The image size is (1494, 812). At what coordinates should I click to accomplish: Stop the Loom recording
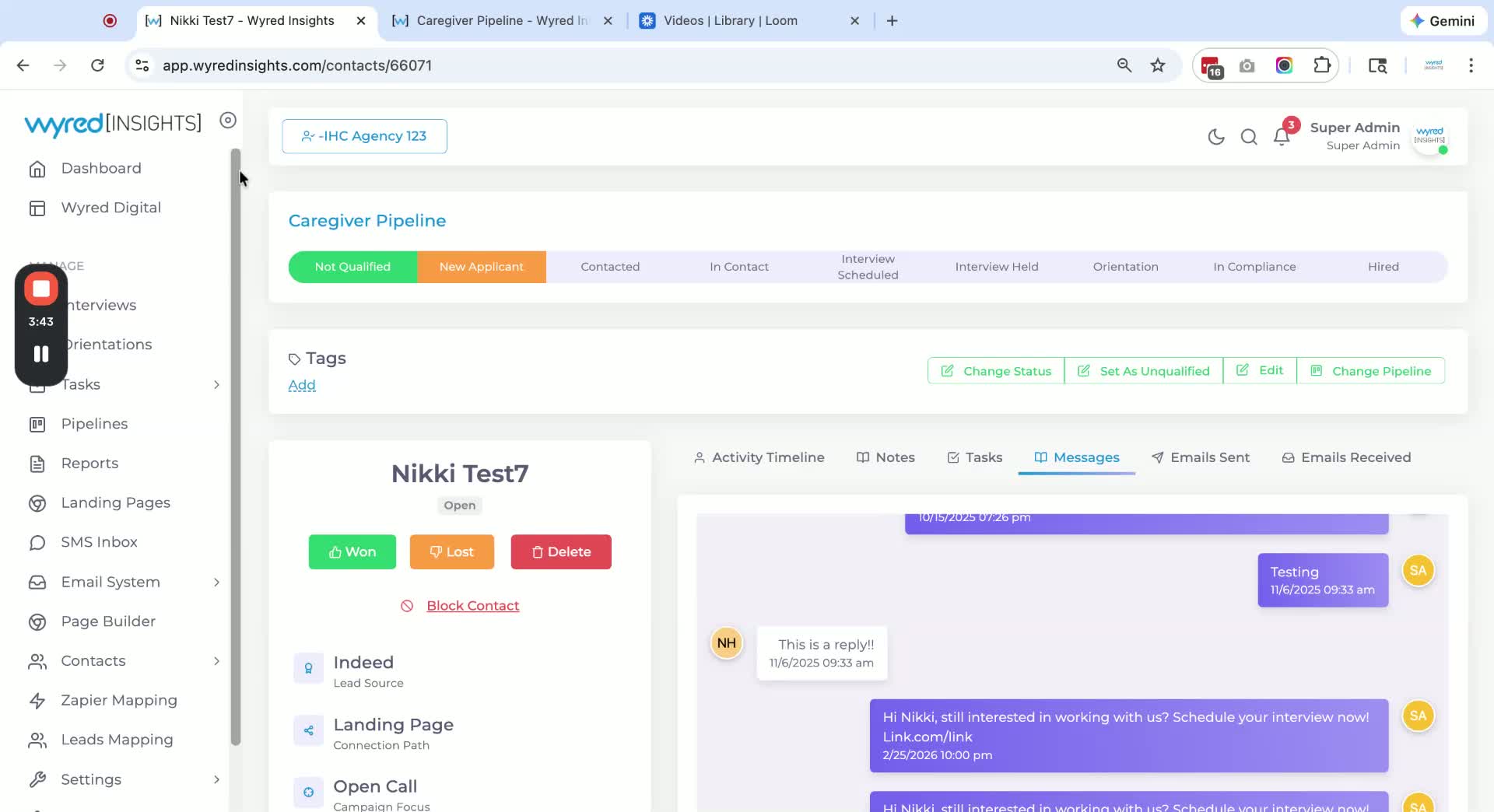41,289
